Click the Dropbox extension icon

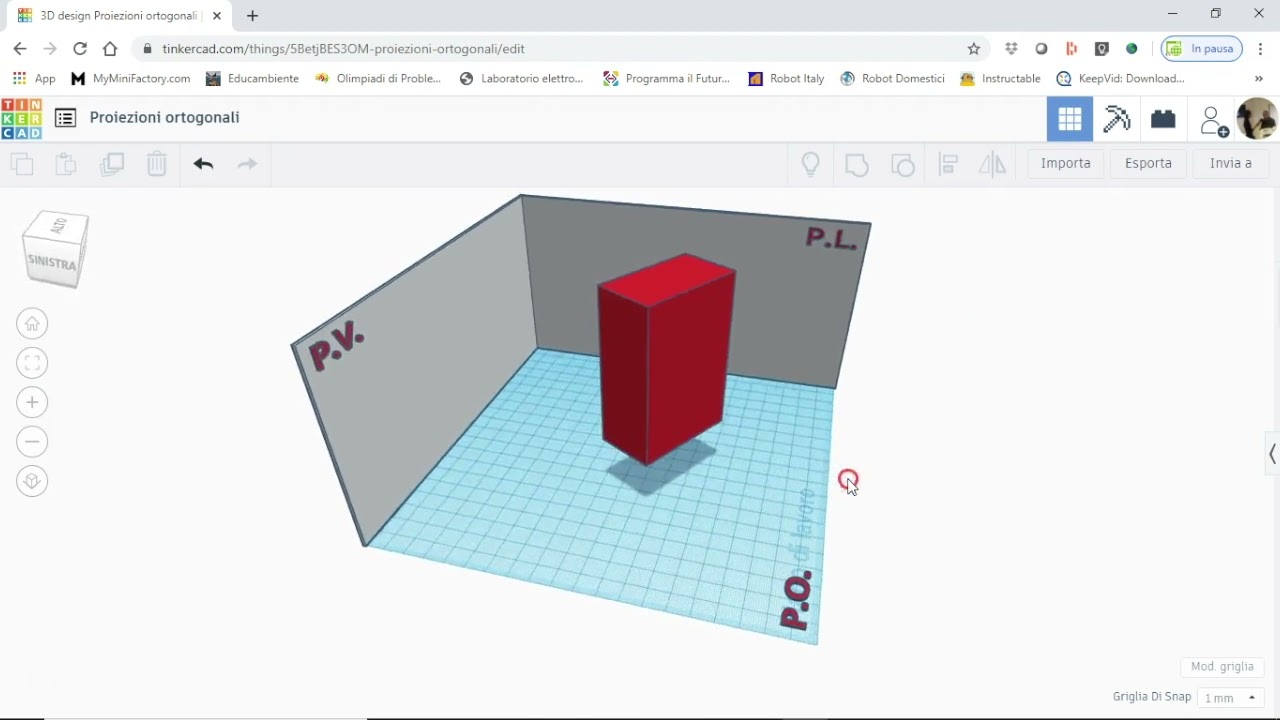(1011, 48)
